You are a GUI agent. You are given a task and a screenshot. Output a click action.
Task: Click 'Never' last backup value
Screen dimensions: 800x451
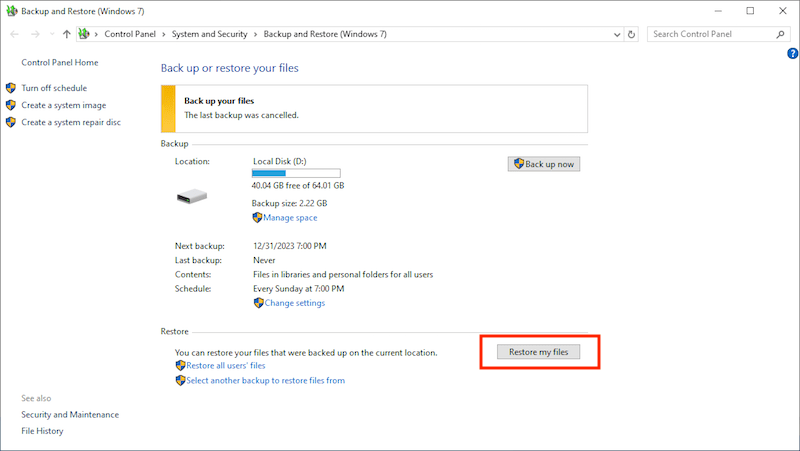pyautogui.click(x=264, y=260)
